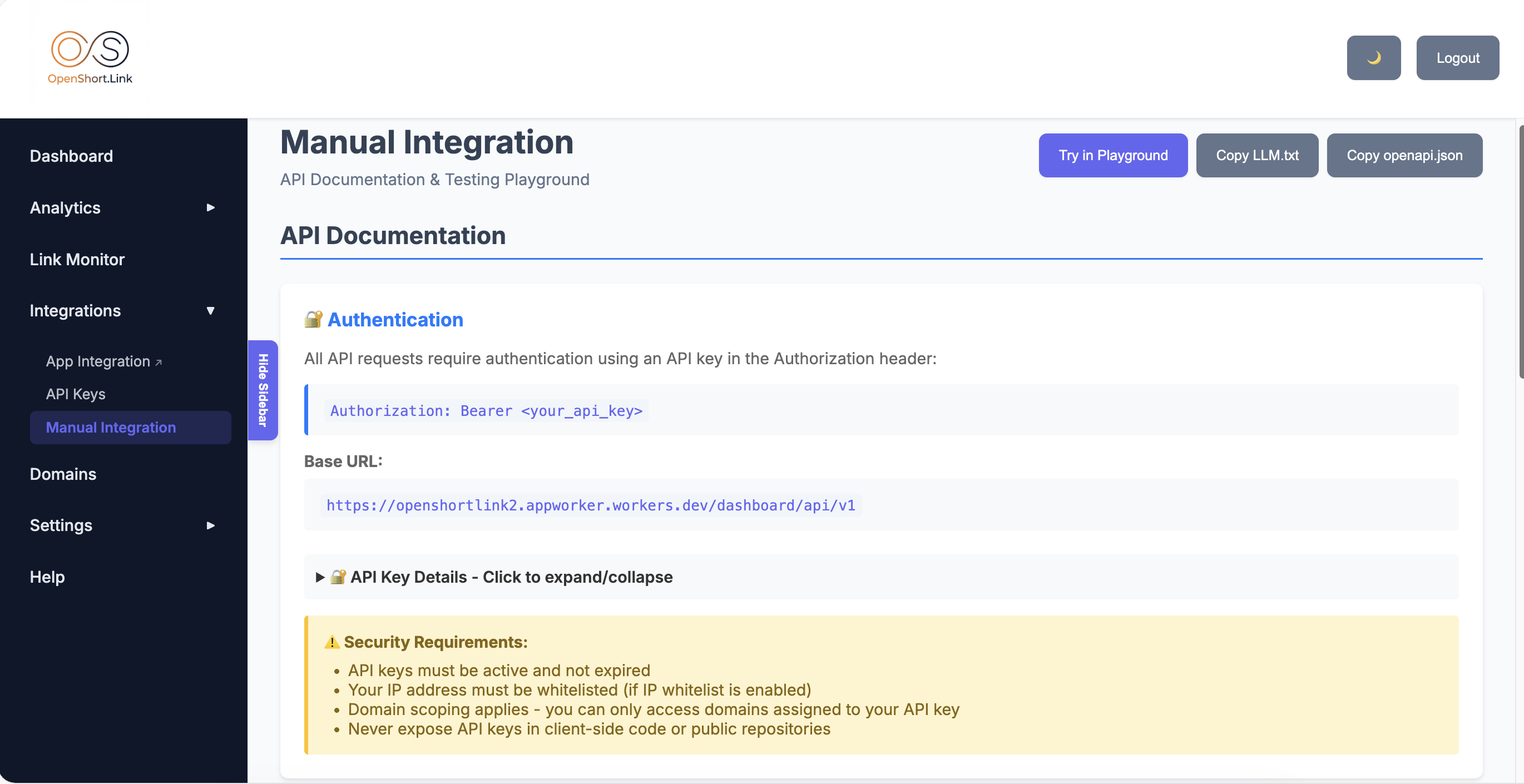Click the external link arrow beside App Integration

click(159, 361)
